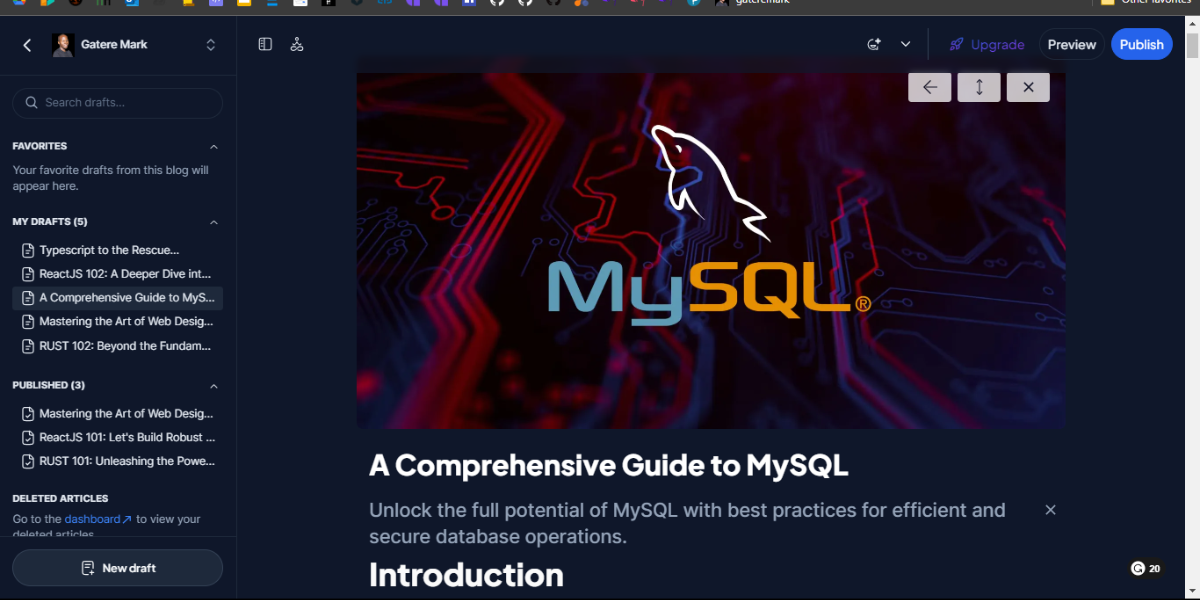Screen dimensions: 1200x600
Task: Follow the dashboard link under Deleted Articles
Action: point(98,519)
